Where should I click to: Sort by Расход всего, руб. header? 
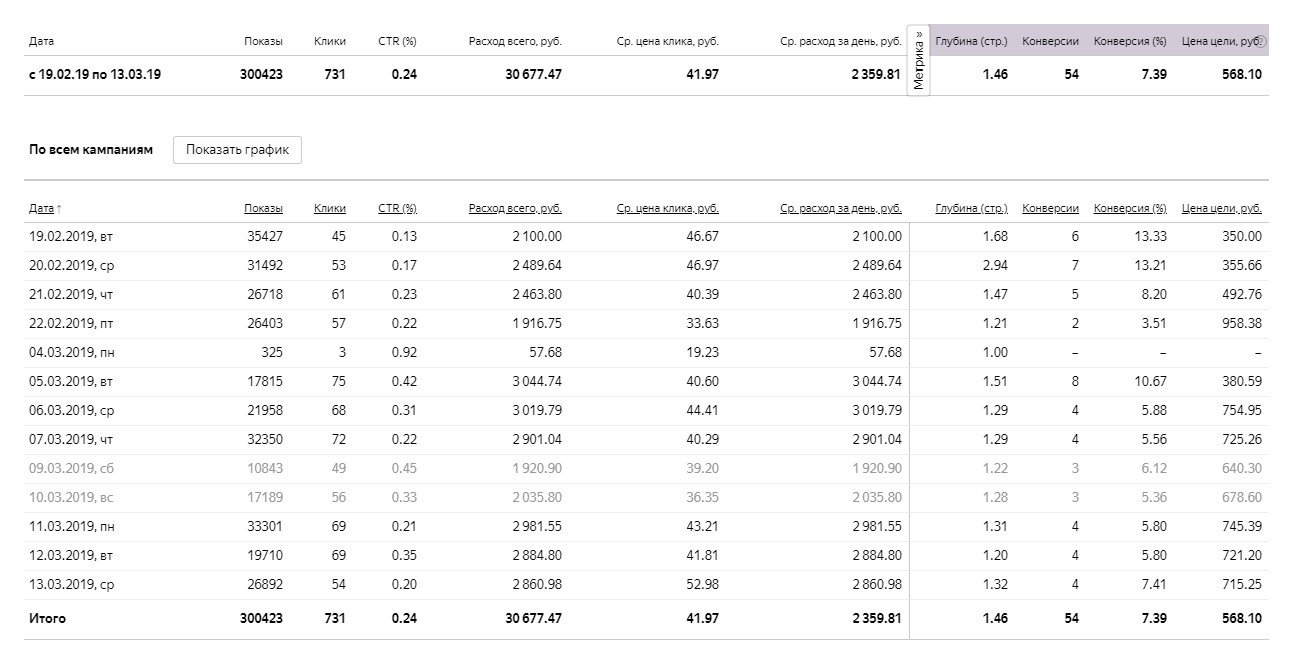515,209
